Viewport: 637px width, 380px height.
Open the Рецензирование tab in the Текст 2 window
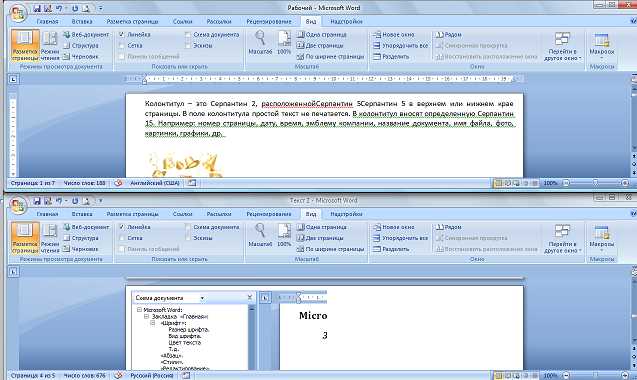coord(269,214)
